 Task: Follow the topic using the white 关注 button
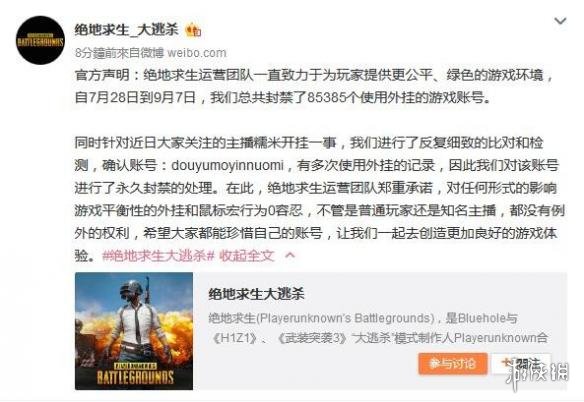click(x=521, y=363)
